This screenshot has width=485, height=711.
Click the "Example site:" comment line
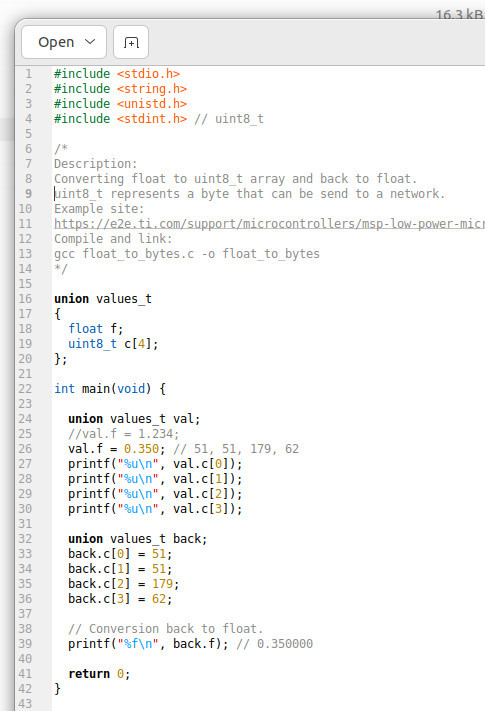pos(99,209)
